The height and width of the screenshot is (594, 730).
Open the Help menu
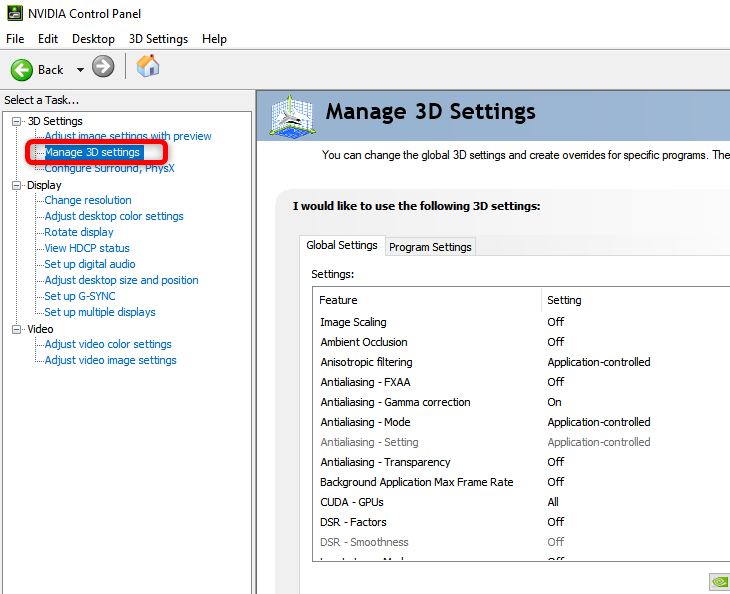[x=214, y=39]
